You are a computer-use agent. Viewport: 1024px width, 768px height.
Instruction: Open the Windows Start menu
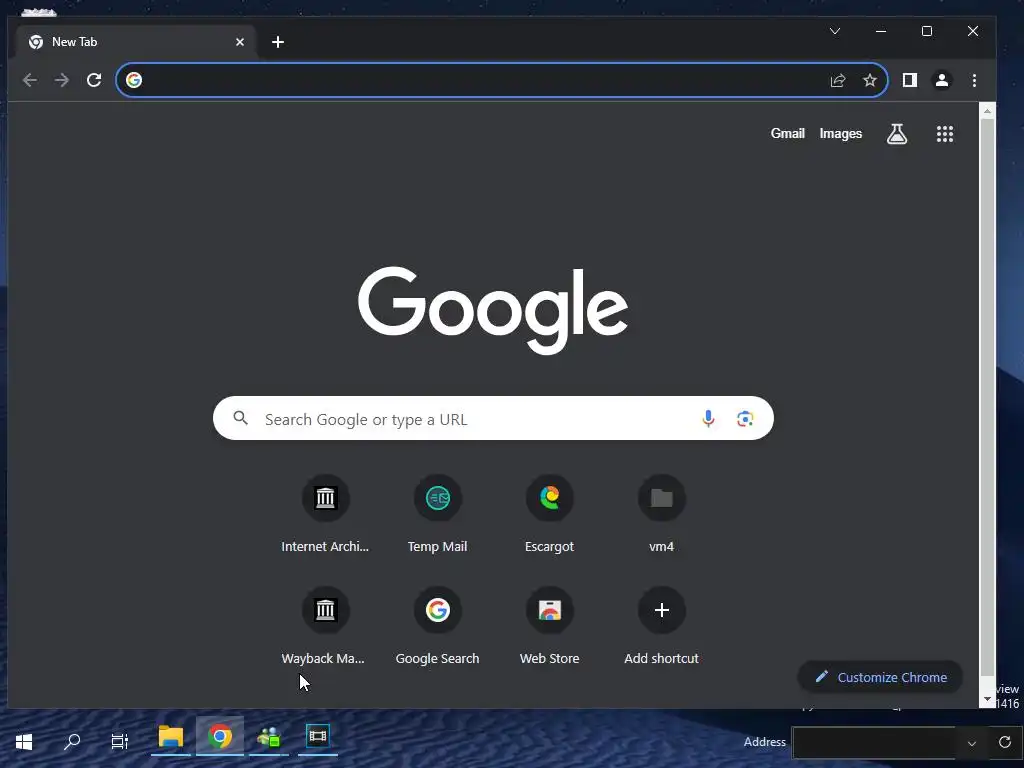[24, 741]
